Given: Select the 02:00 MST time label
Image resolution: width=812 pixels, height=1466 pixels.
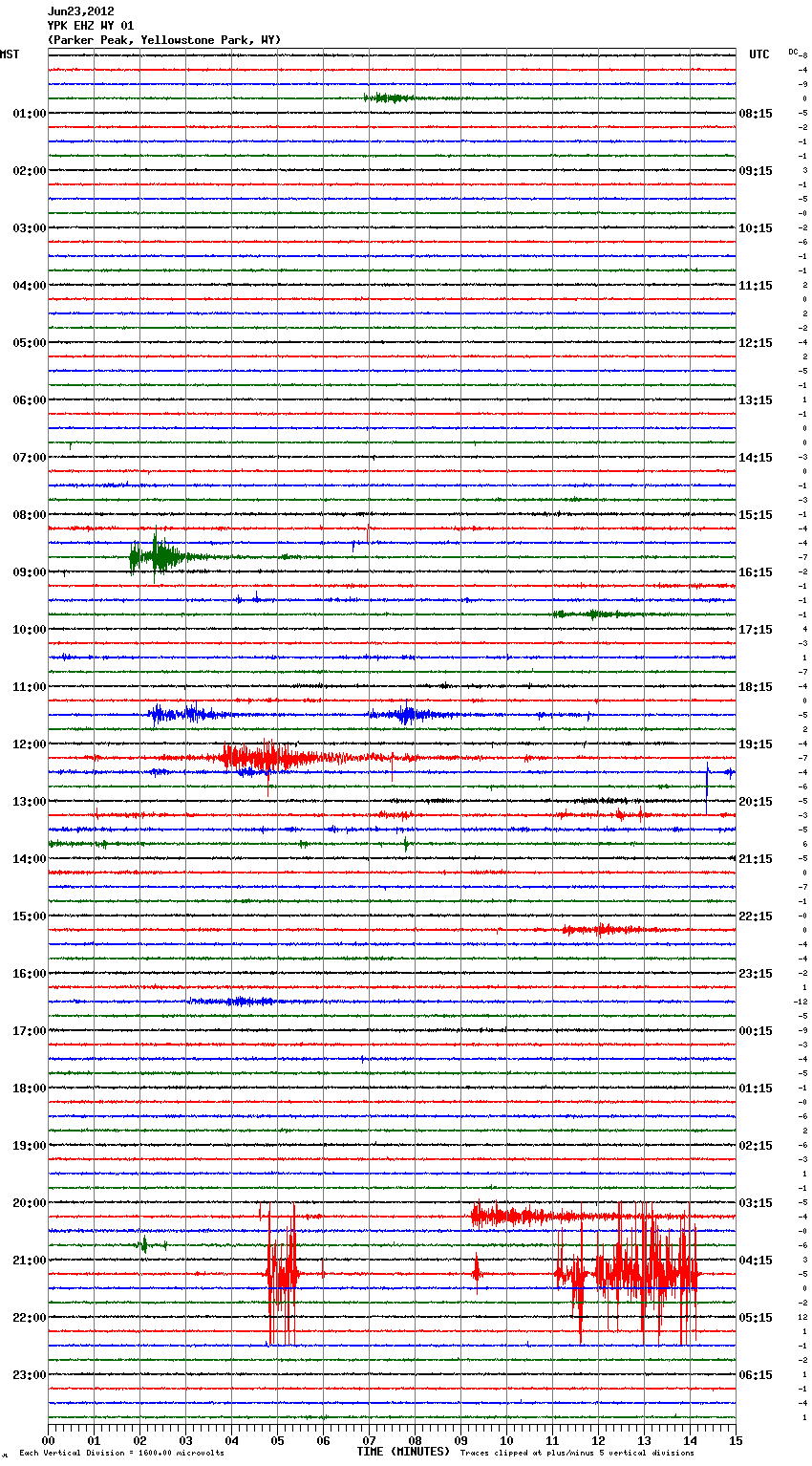Looking at the screenshot, I should (x=30, y=171).
